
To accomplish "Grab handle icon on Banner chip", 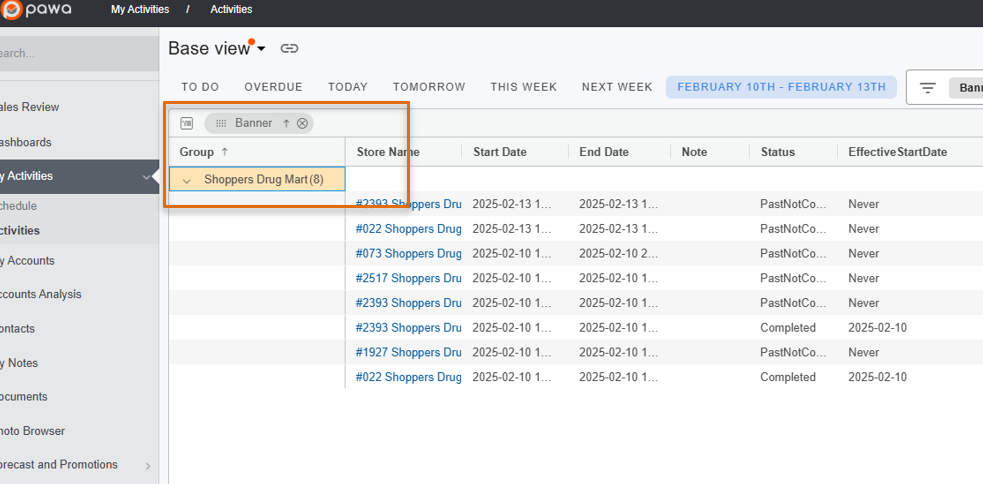I will [221, 124].
